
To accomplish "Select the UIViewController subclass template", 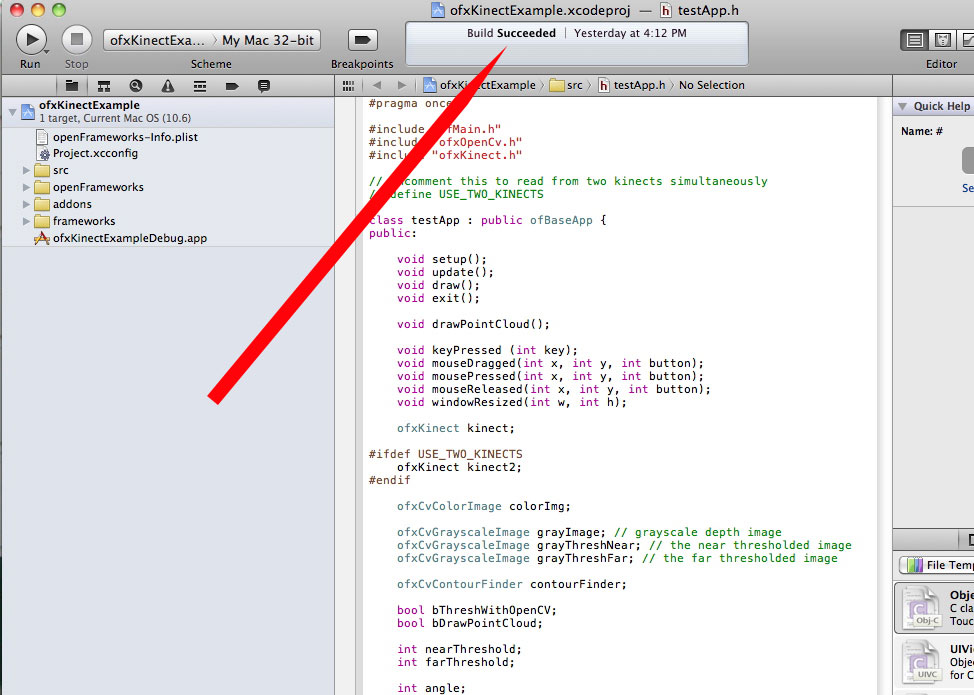I will click(x=934, y=662).
